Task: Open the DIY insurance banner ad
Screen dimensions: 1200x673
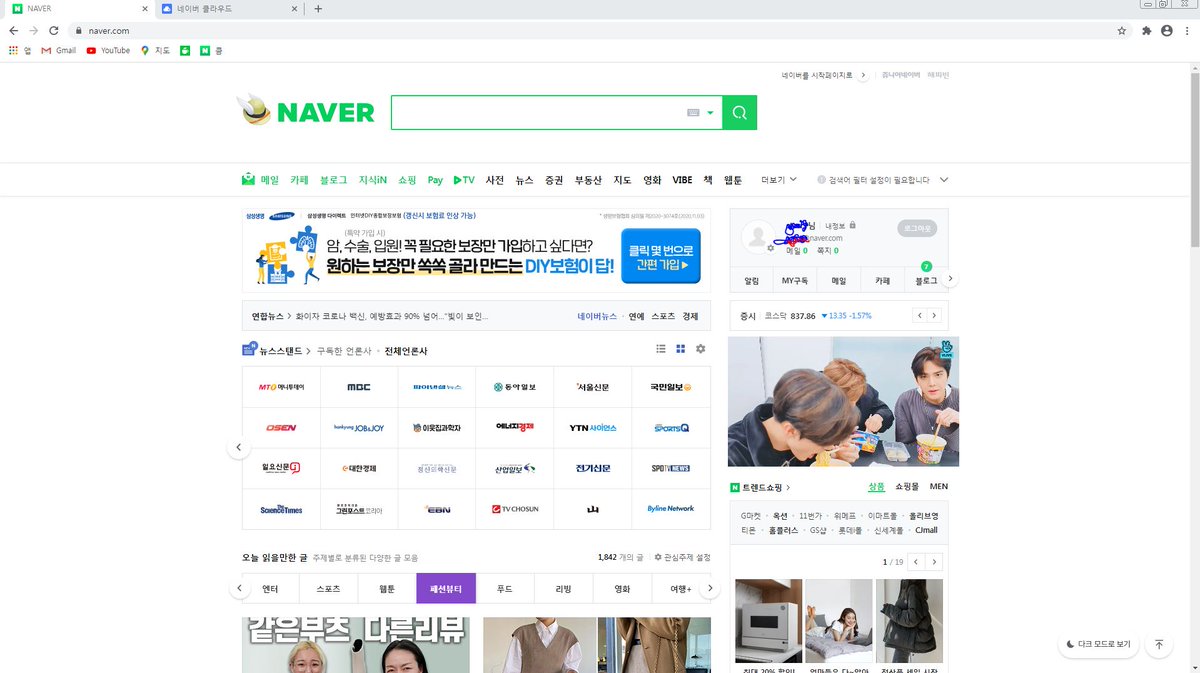Action: coord(476,250)
